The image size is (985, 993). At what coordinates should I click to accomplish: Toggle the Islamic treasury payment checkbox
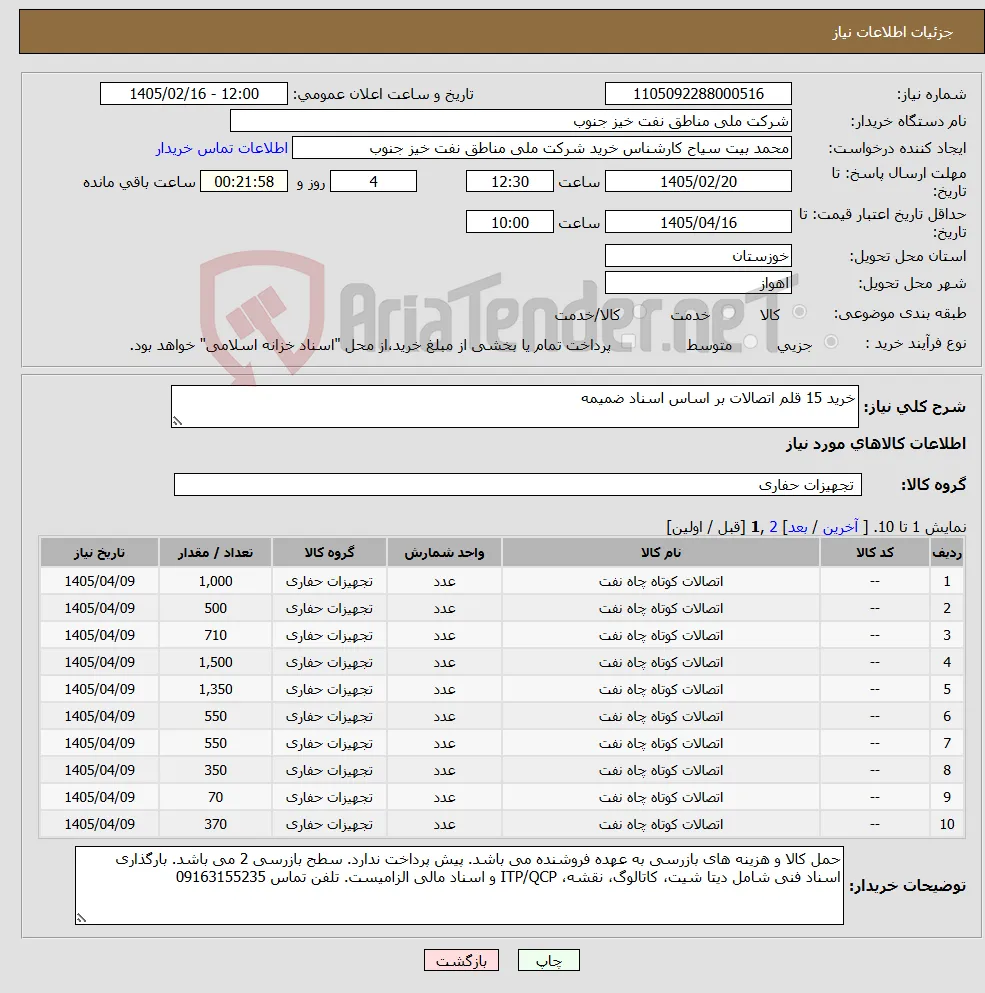coord(627,343)
